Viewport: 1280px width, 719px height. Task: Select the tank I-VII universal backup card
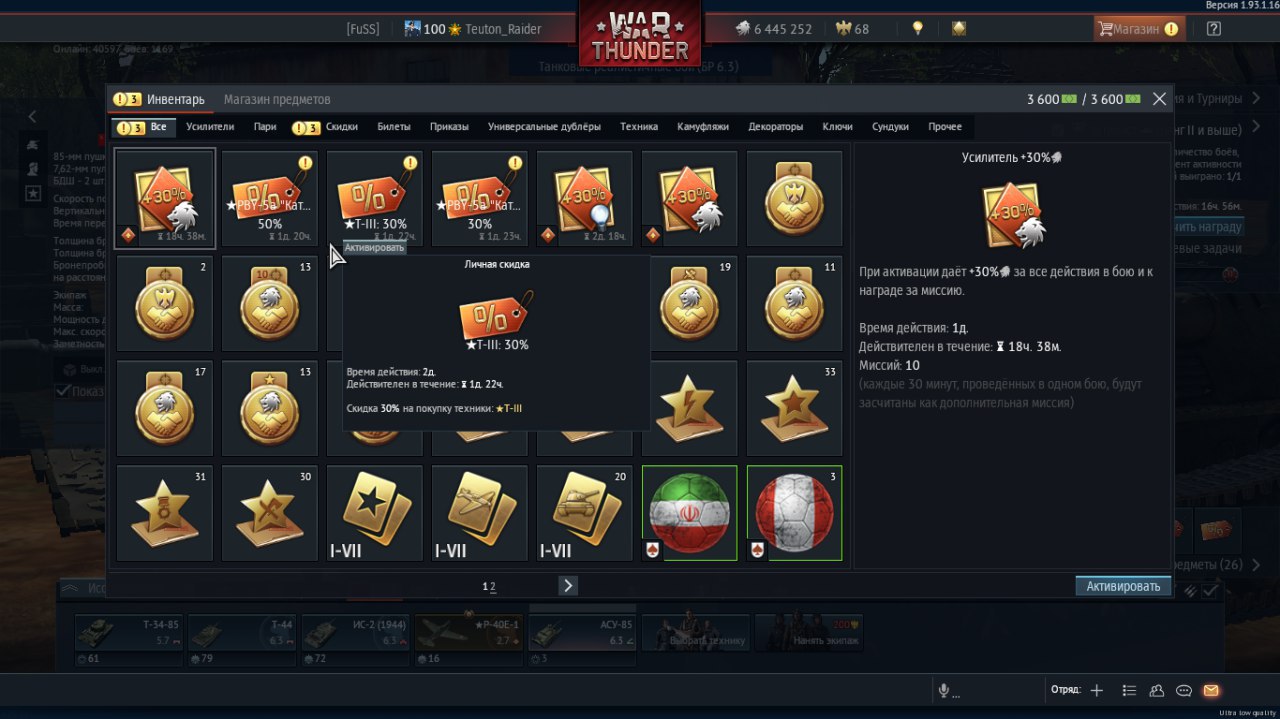(585, 513)
